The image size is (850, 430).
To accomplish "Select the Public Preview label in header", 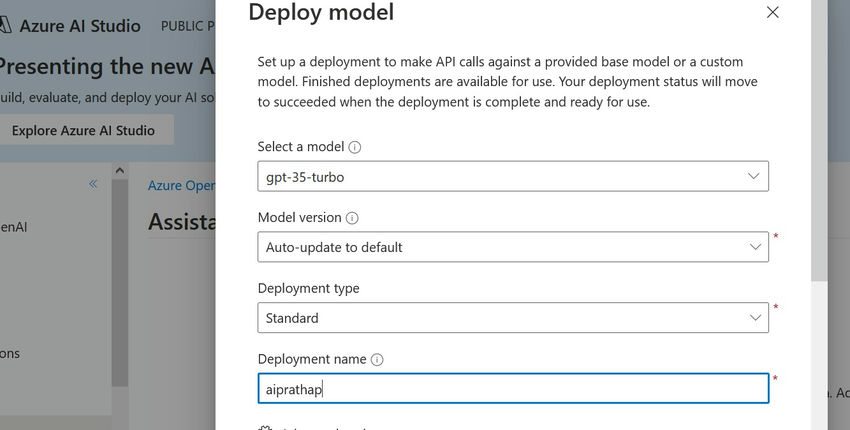I will click(188, 26).
